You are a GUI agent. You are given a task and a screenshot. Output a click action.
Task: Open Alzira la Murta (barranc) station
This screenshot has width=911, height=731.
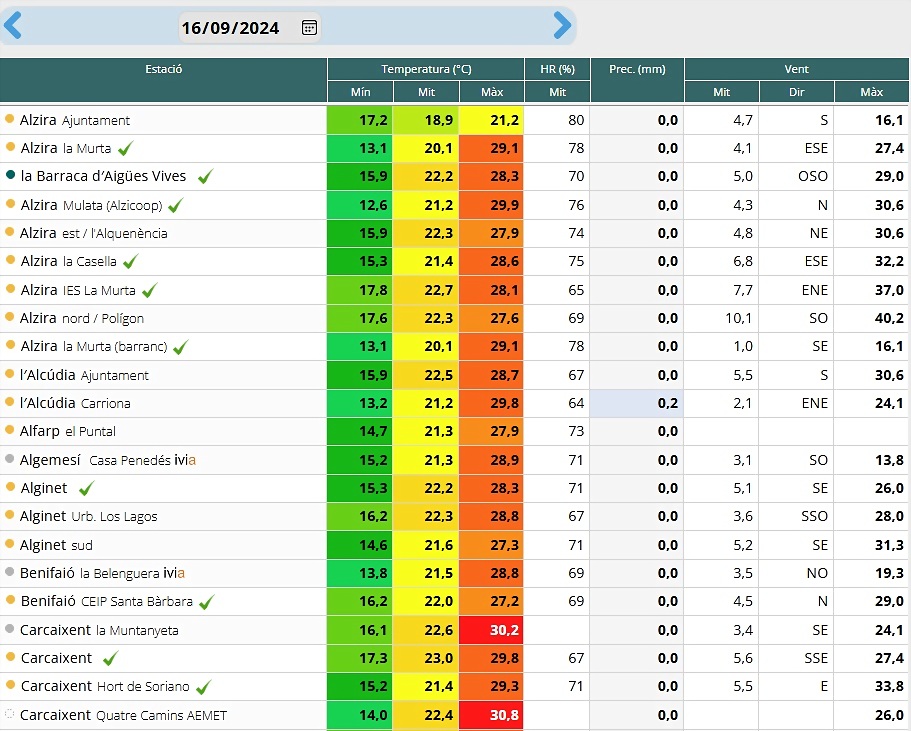click(94, 346)
